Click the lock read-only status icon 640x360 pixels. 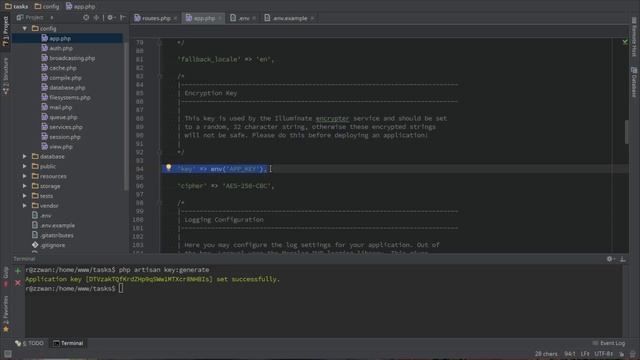point(622,354)
